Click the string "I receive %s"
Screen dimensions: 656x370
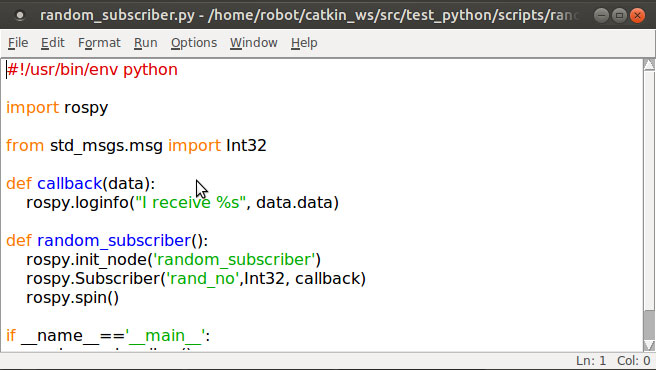pos(190,203)
